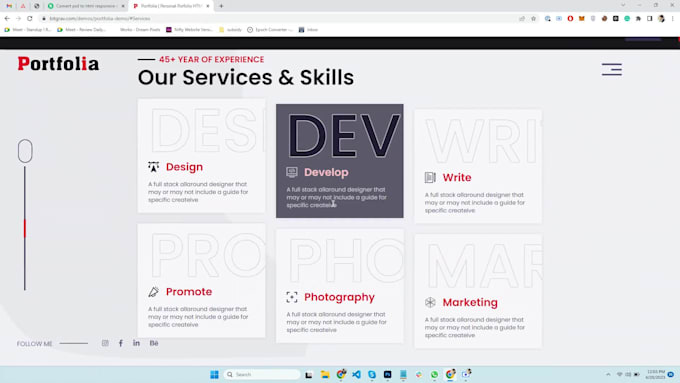Click the Design service icon
680x383 pixels.
pos(154,167)
